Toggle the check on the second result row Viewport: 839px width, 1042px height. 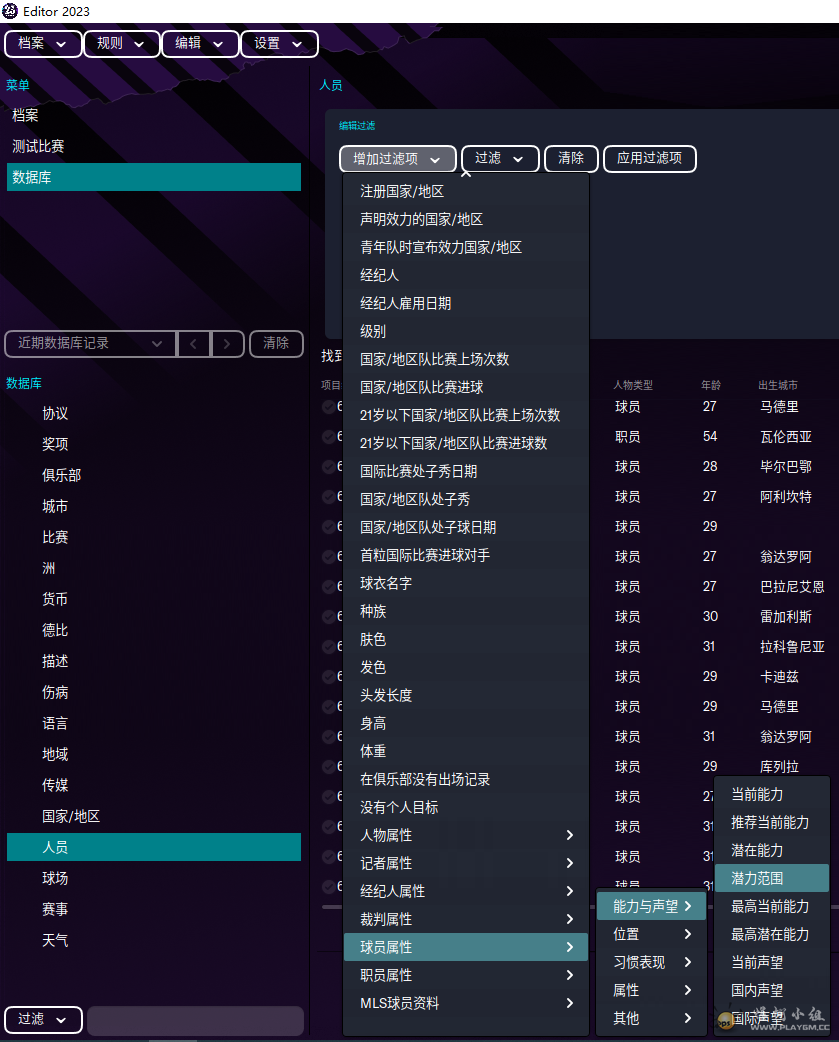tap(329, 437)
